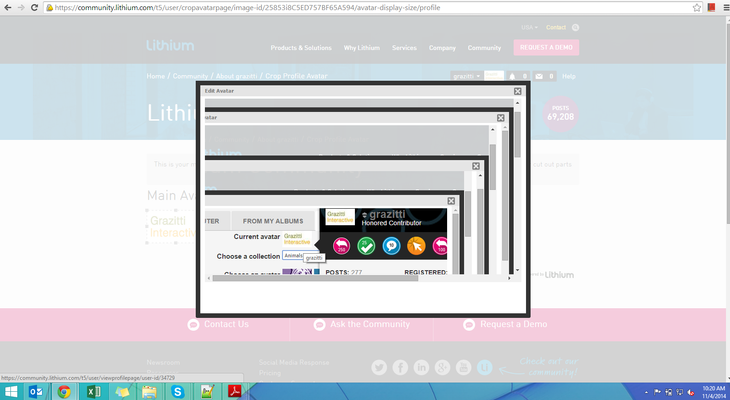
Task: Close the third nested avatar dialog
Action: pos(476,166)
